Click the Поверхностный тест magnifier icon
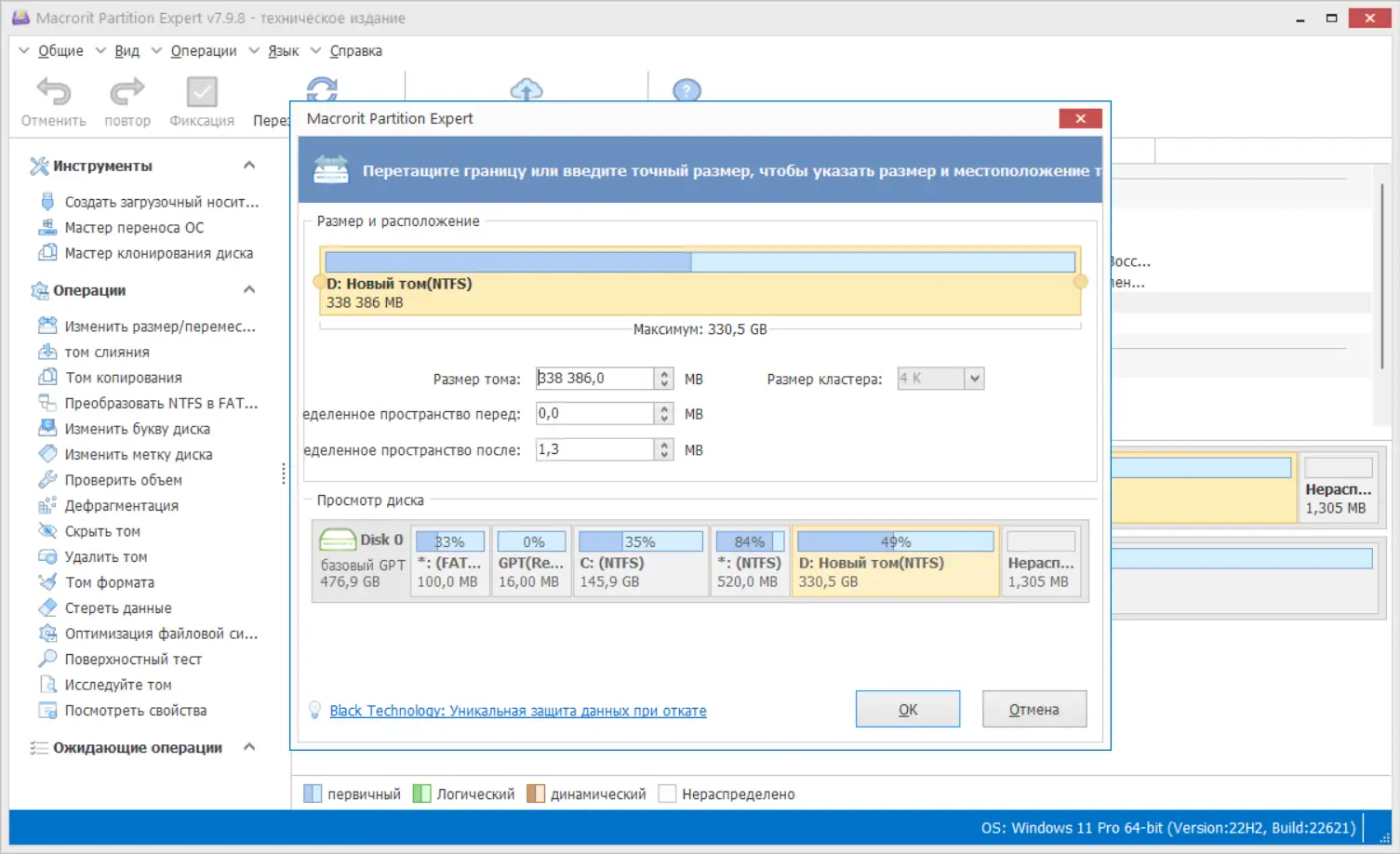The width and height of the screenshot is (1400, 854). 47,659
